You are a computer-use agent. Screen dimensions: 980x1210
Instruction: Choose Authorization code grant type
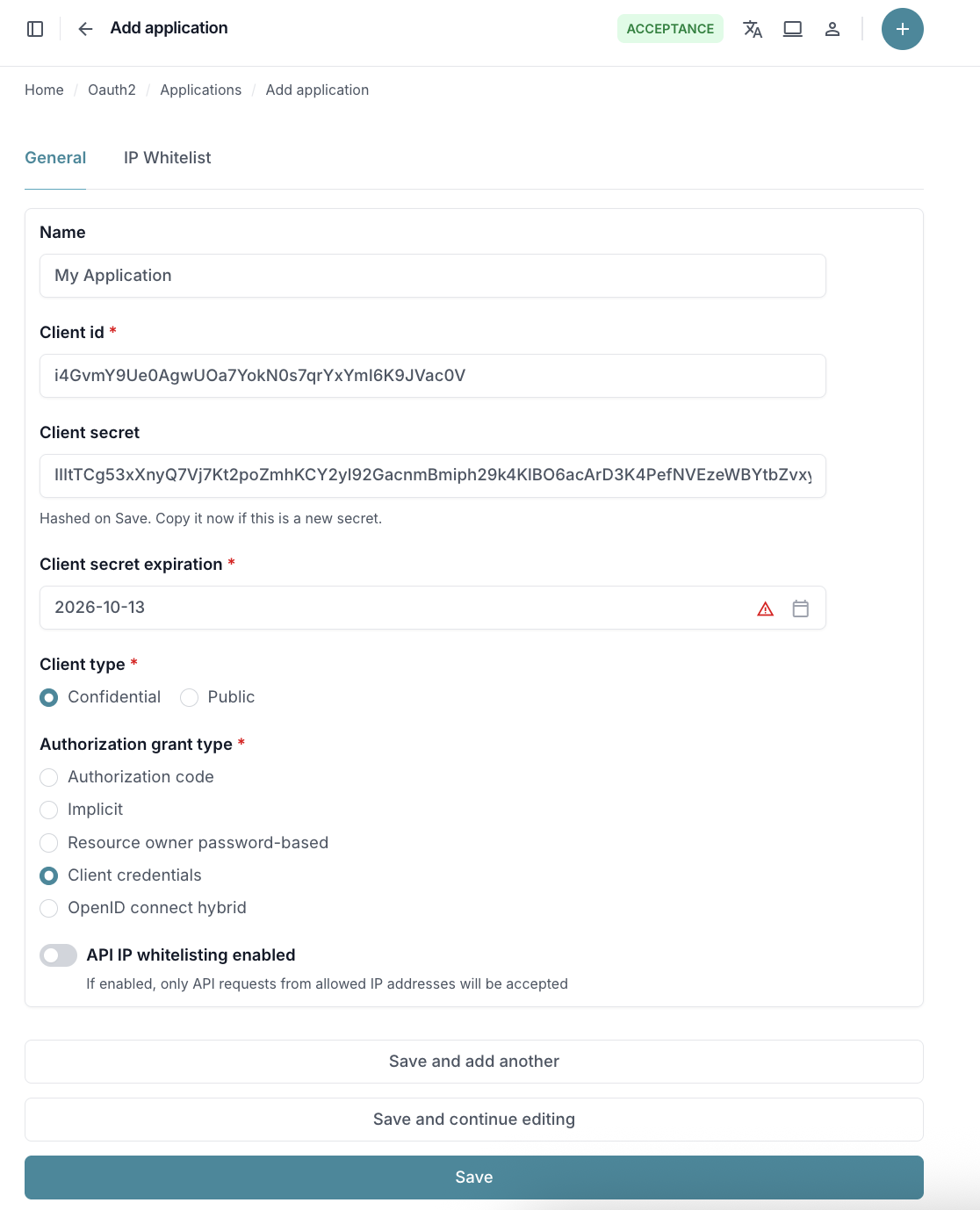coord(48,777)
